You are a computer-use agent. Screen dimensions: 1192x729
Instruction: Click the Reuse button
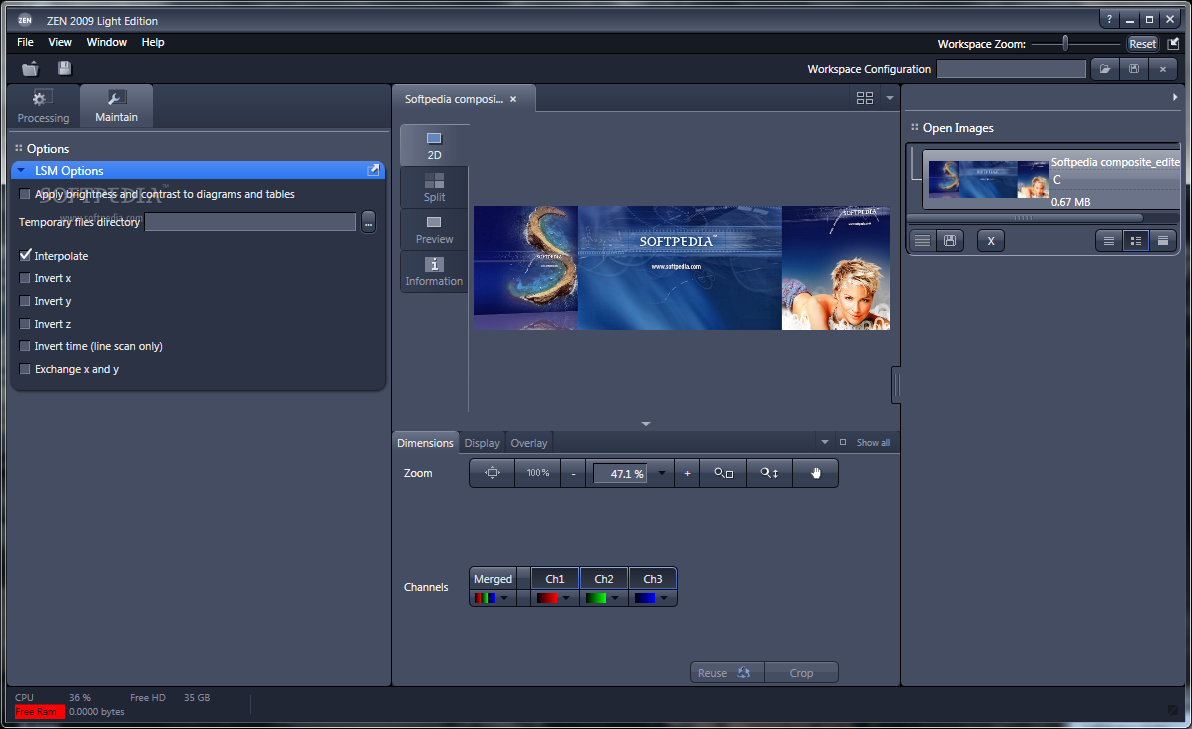click(726, 673)
